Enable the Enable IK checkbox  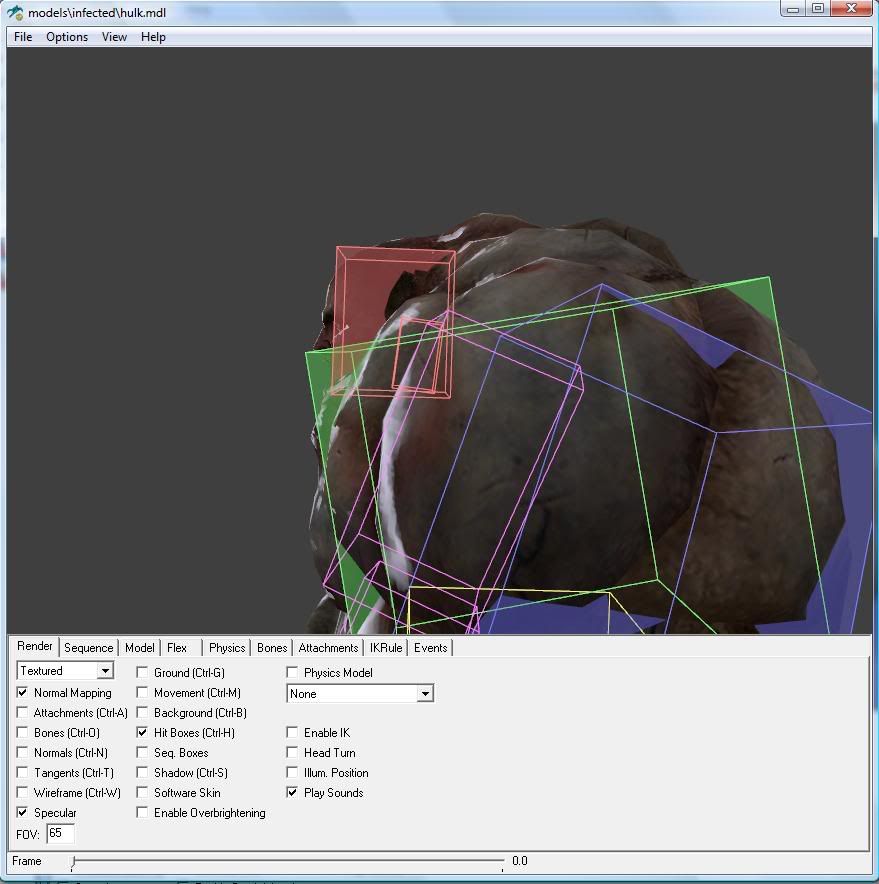point(292,732)
